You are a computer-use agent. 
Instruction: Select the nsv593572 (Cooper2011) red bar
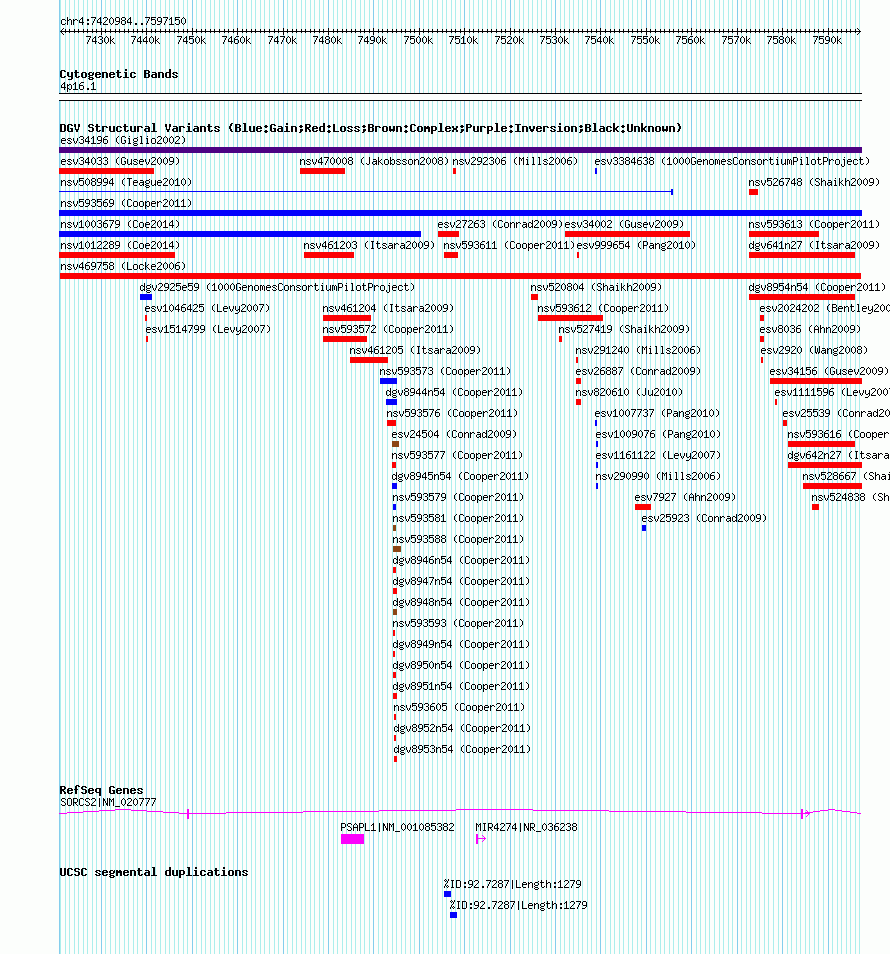pyautogui.click(x=345, y=339)
